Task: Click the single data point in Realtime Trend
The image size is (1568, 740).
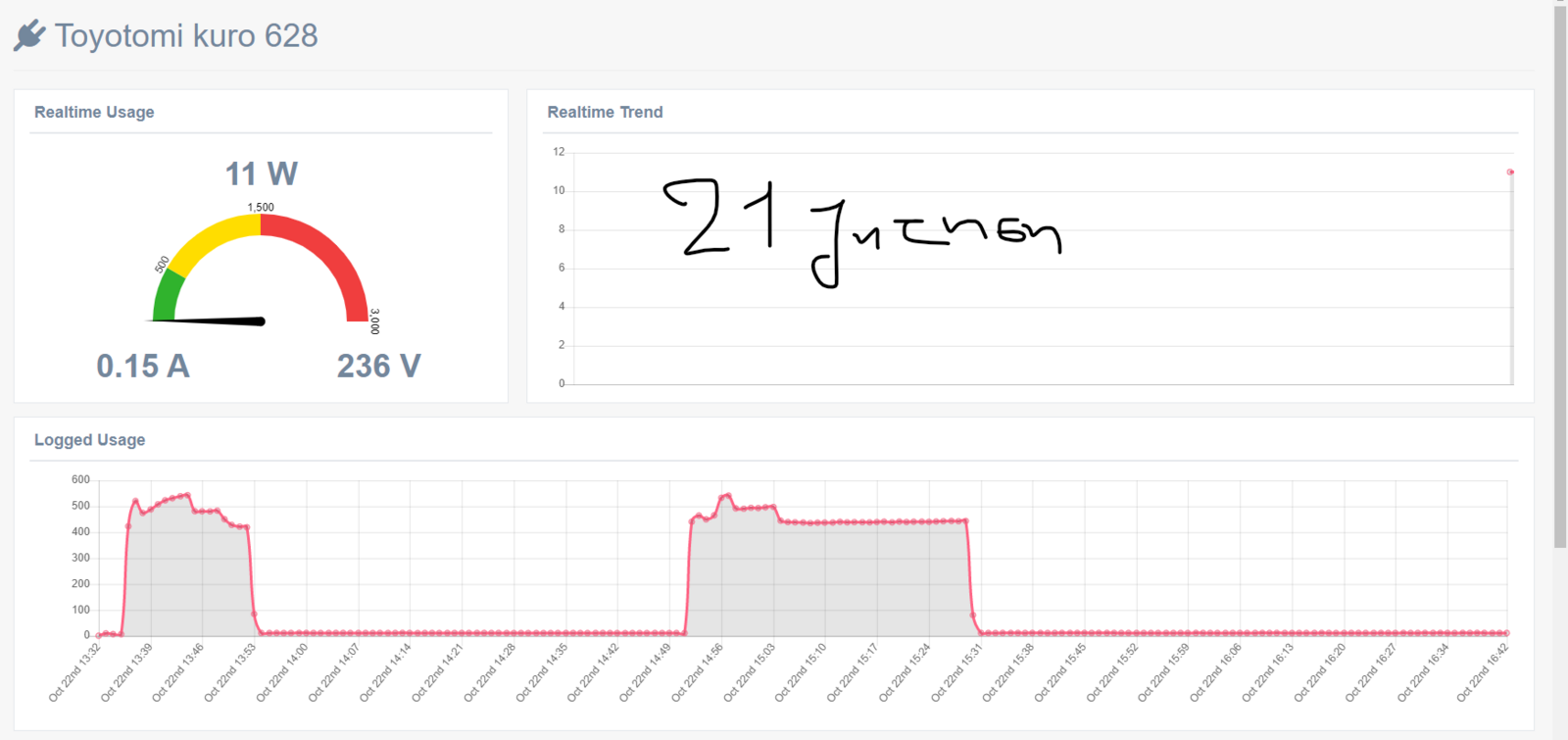Action: (1510, 172)
